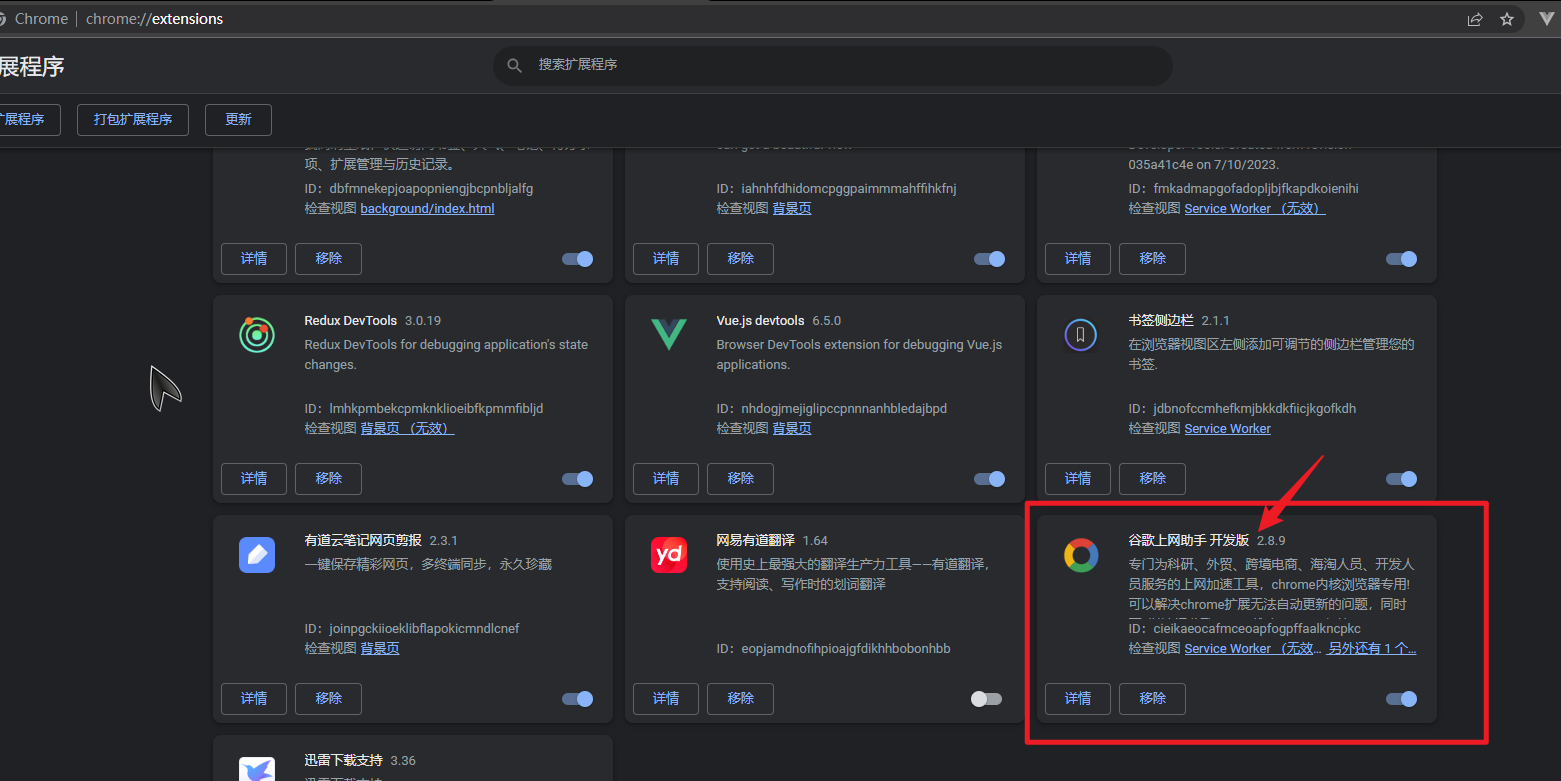Click version number 2.8.9 text
The height and width of the screenshot is (781, 1561).
point(1271,541)
